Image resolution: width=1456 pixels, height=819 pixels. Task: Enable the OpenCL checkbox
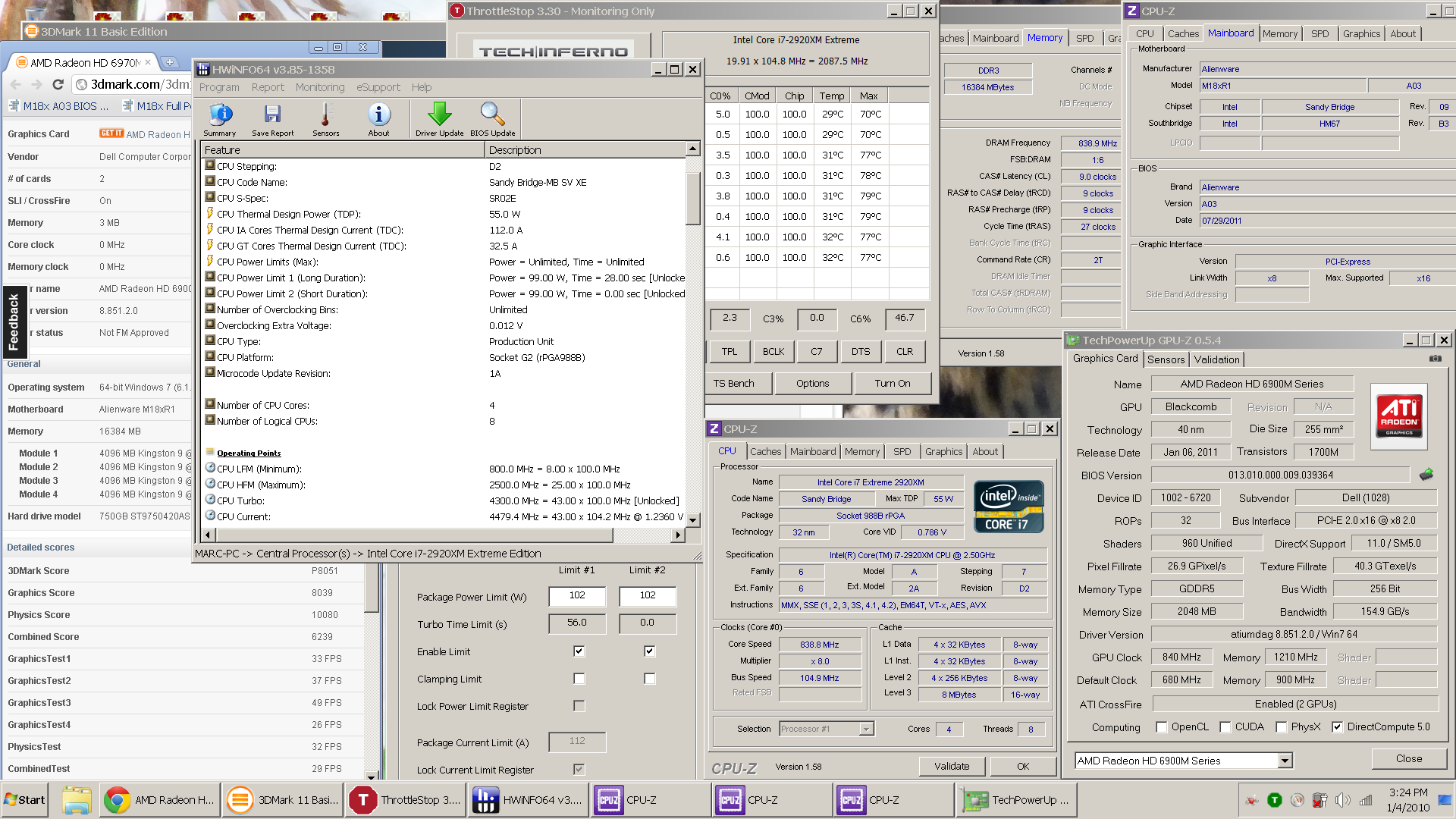[x=1161, y=727]
